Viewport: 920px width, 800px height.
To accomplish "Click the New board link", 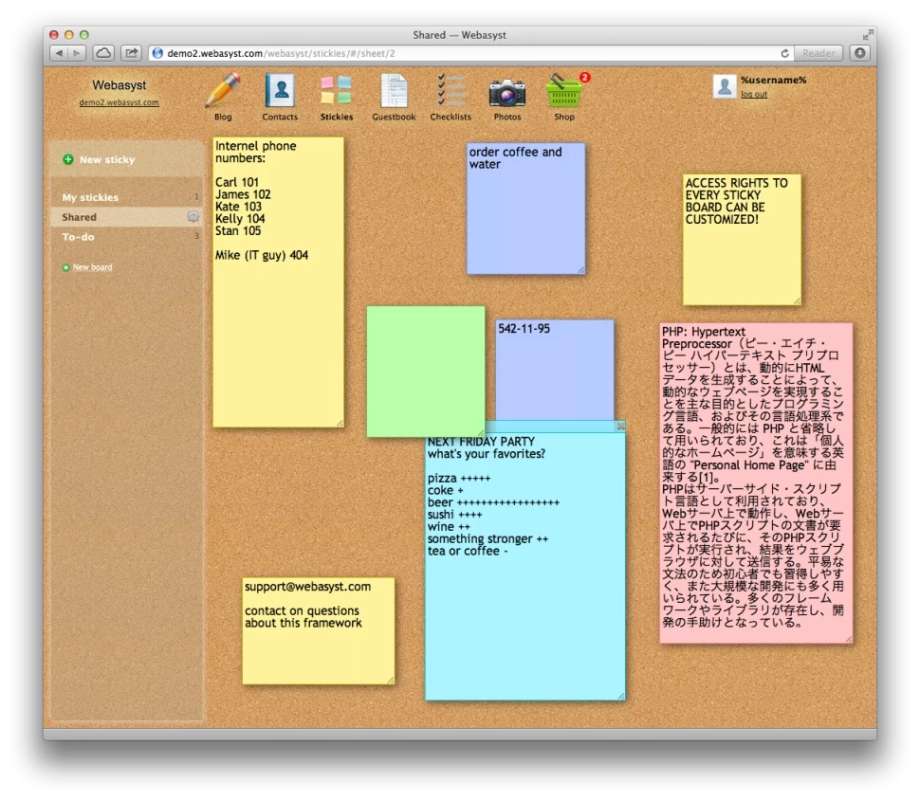I will [92, 268].
